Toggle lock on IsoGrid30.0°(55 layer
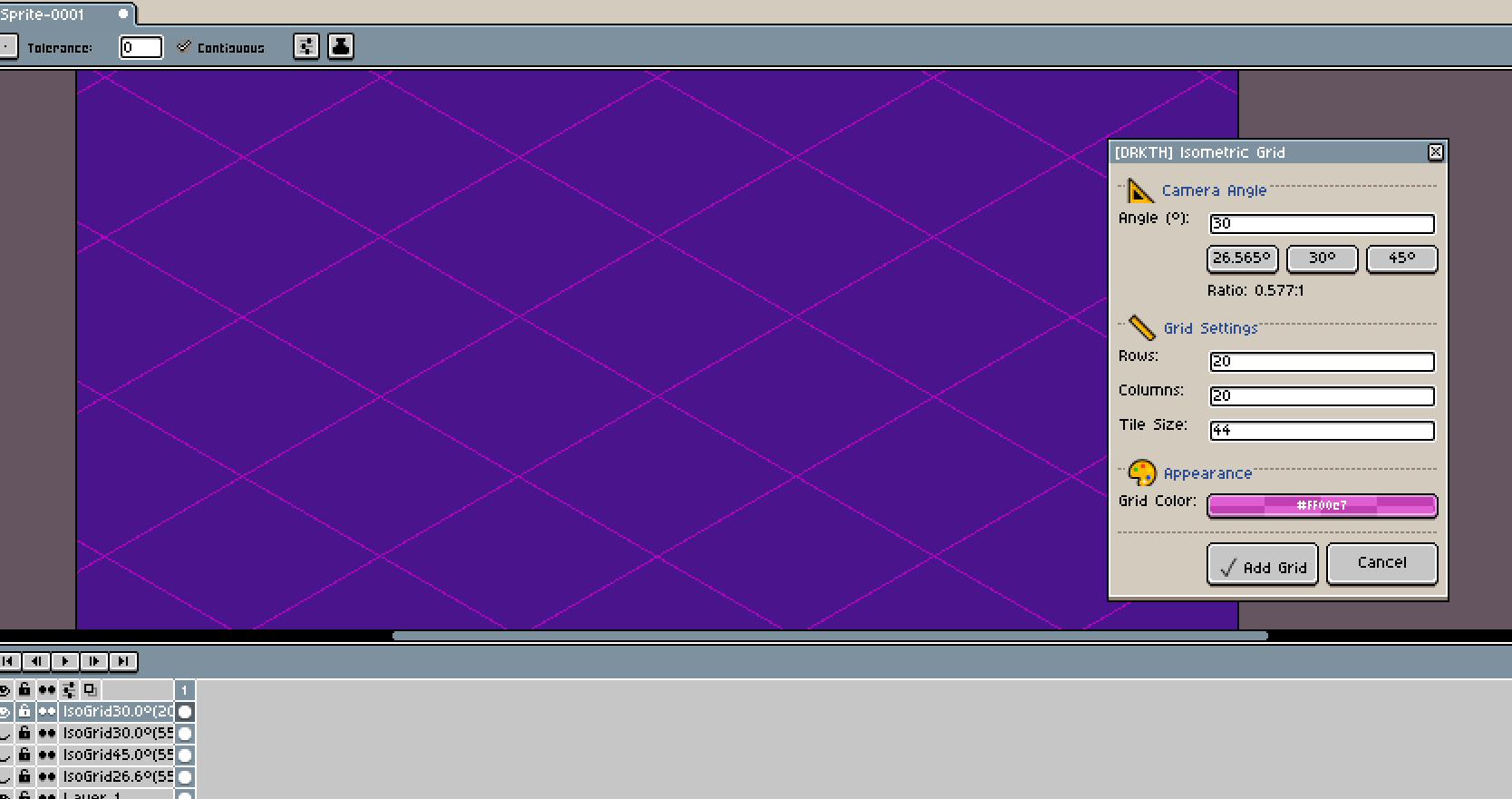Viewport: 1512px width, 799px height. tap(25, 733)
